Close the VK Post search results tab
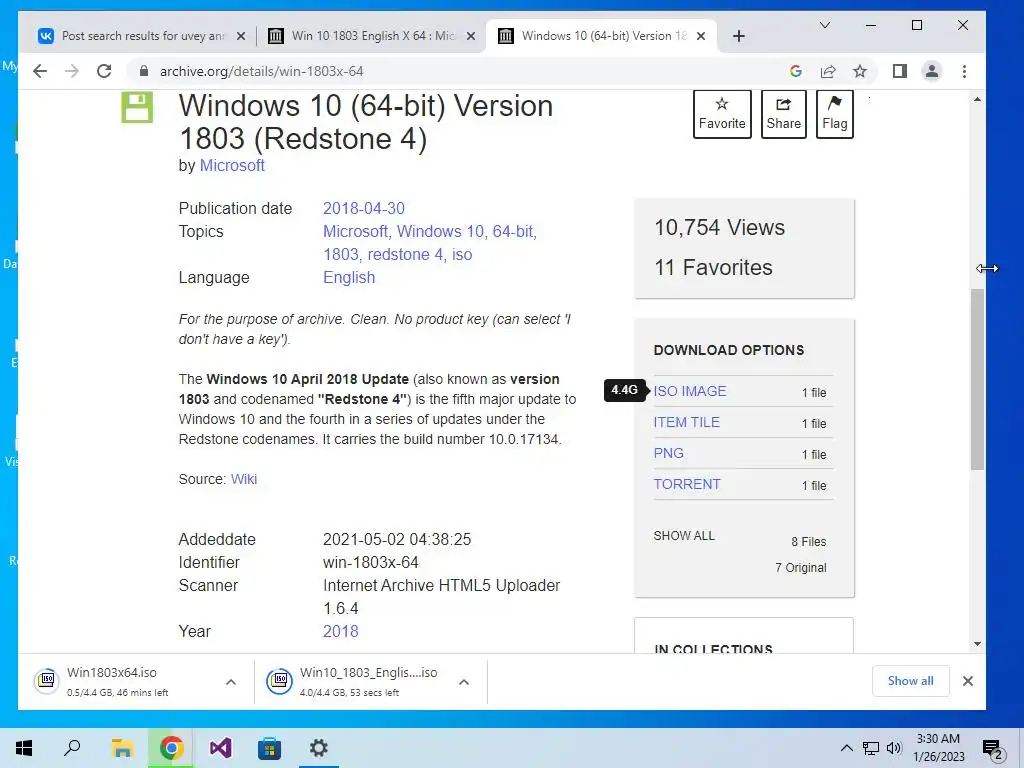The height and width of the screenshot is (768, 1024). point(241,36)
